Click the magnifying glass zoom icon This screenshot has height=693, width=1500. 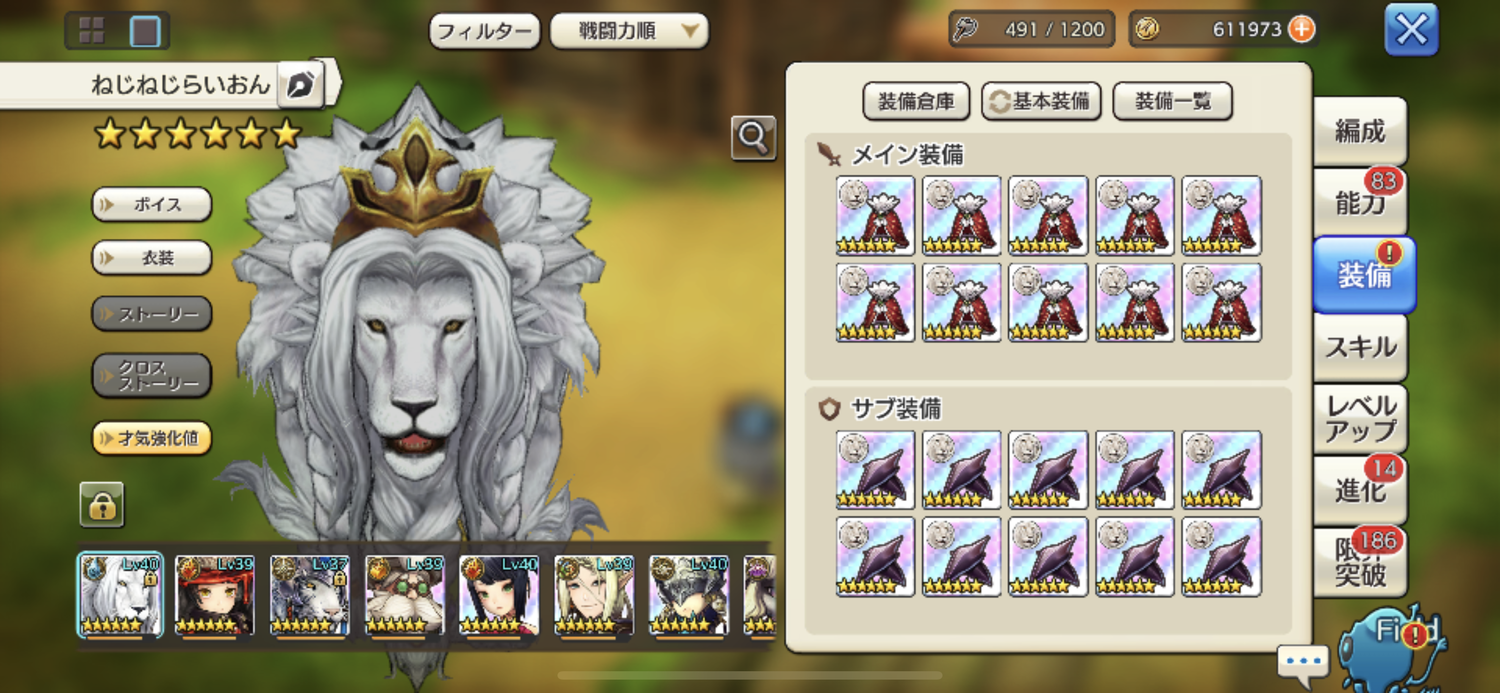click(x=753, y=138)
